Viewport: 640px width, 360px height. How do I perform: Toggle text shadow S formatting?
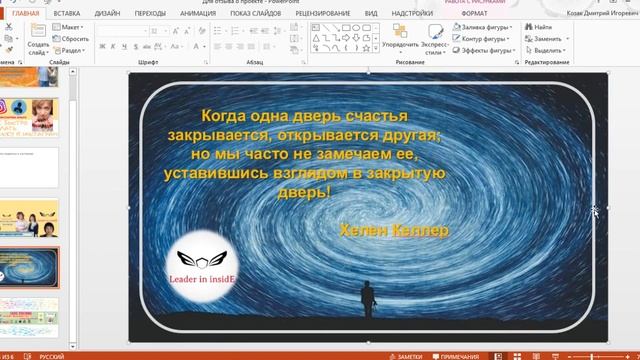(136, 47)
